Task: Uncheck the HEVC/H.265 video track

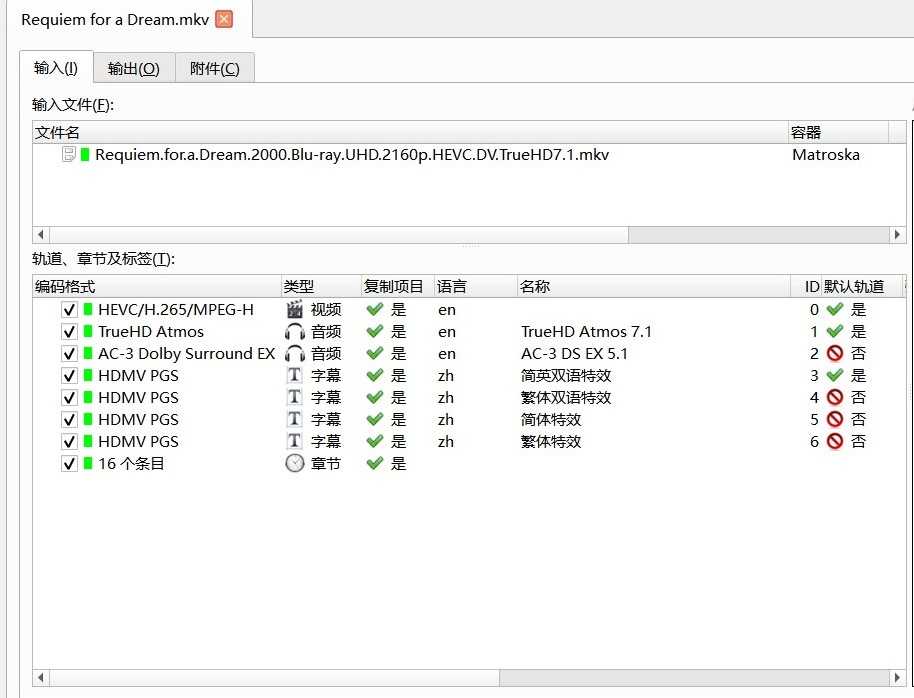Action: pyautogui.click(x=68, y=309)
